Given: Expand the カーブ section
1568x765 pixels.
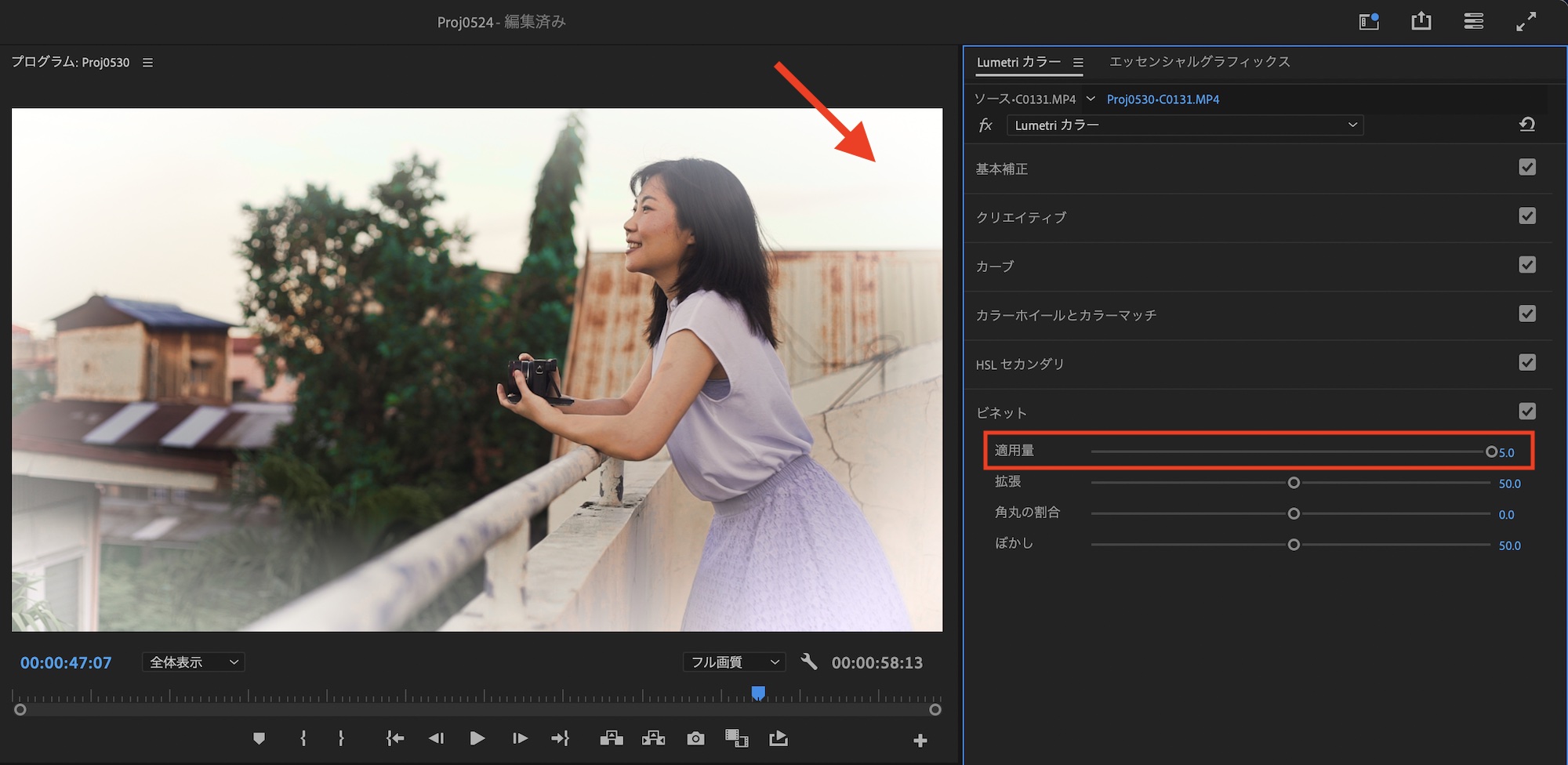Looking at the screenshot, I should click(995, 266).
